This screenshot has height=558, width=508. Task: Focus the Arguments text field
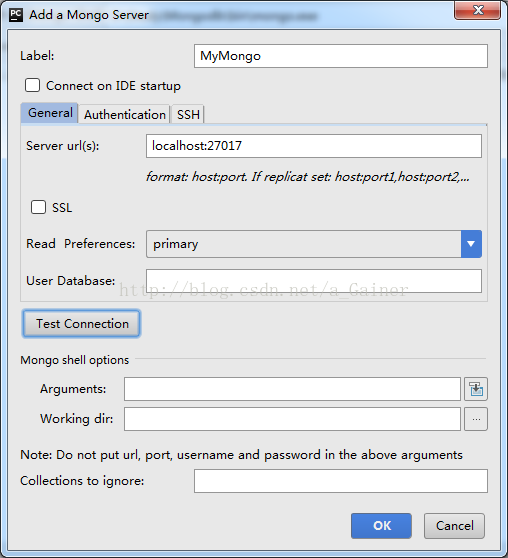click(x=292, y=389)
